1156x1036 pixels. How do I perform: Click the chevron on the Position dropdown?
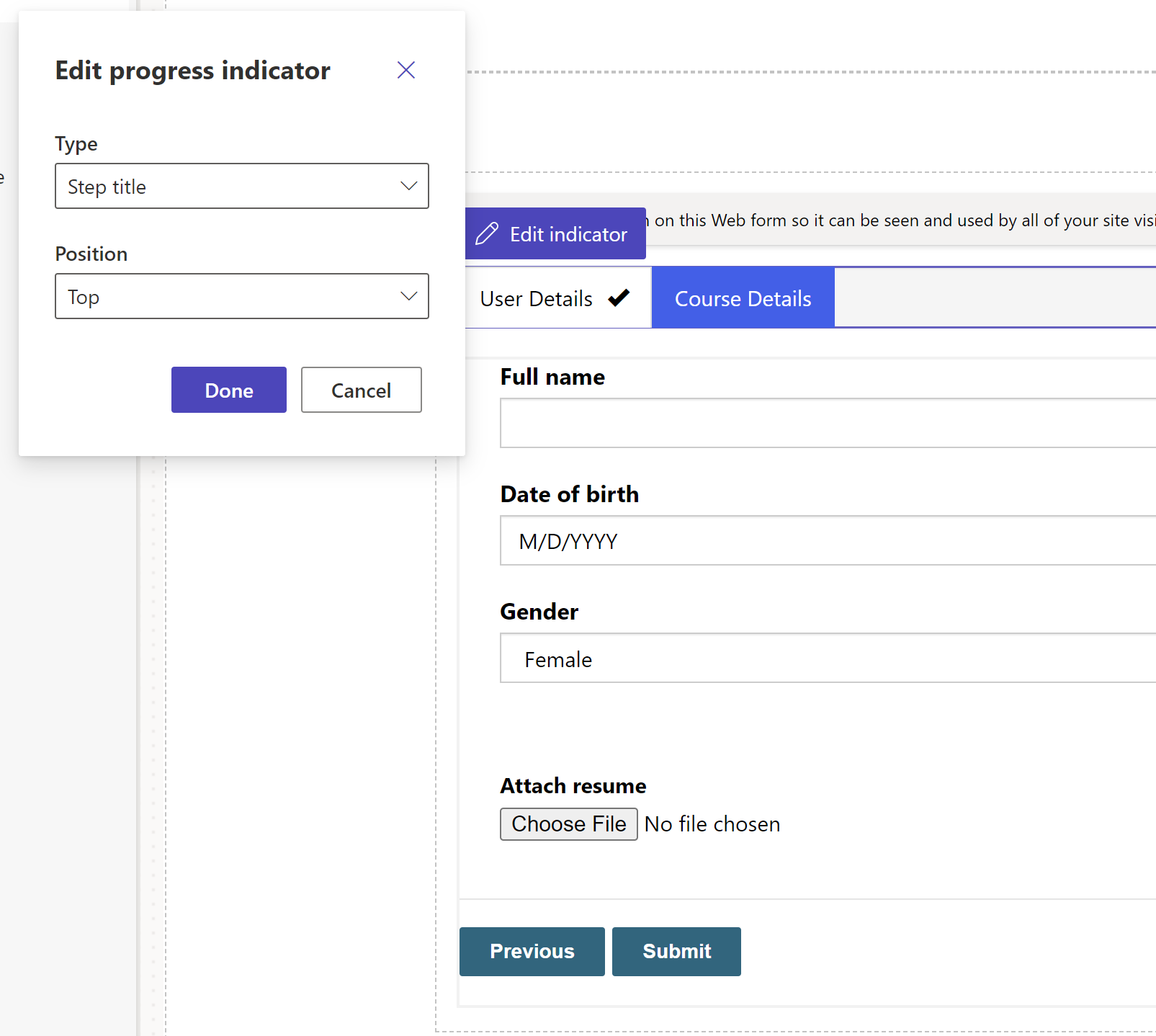(x=408, y=296)
